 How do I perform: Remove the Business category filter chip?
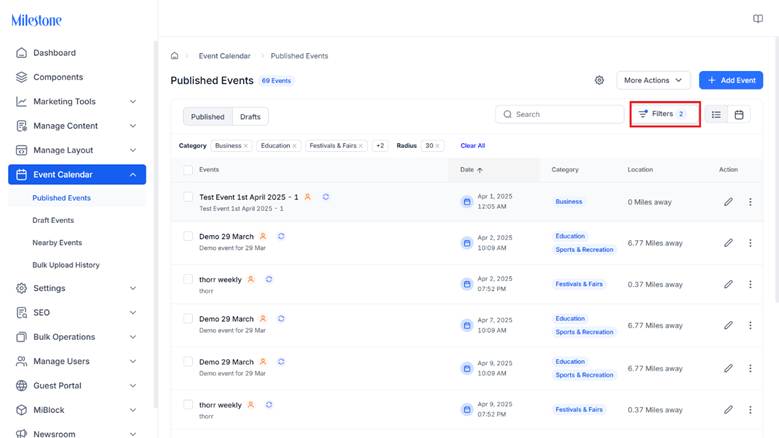[246, 146]
